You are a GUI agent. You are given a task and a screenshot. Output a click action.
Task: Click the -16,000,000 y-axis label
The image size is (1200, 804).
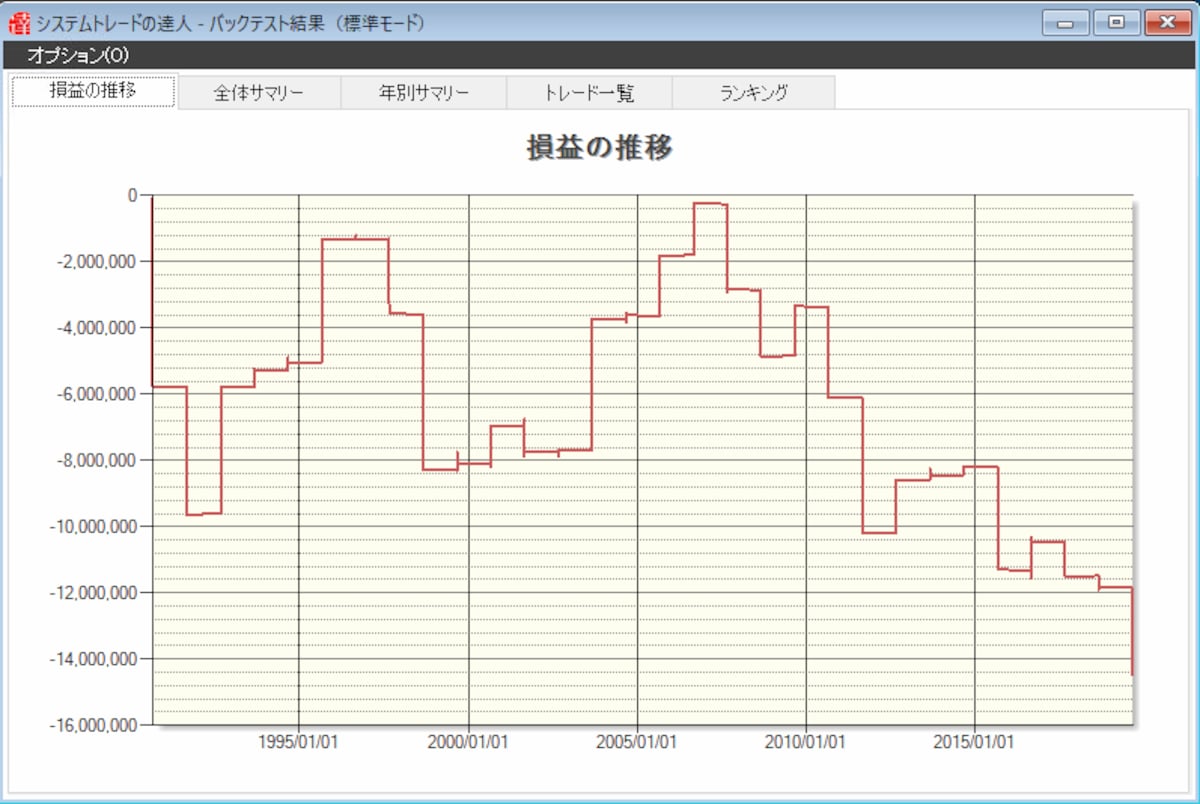[x=92, y=725]
